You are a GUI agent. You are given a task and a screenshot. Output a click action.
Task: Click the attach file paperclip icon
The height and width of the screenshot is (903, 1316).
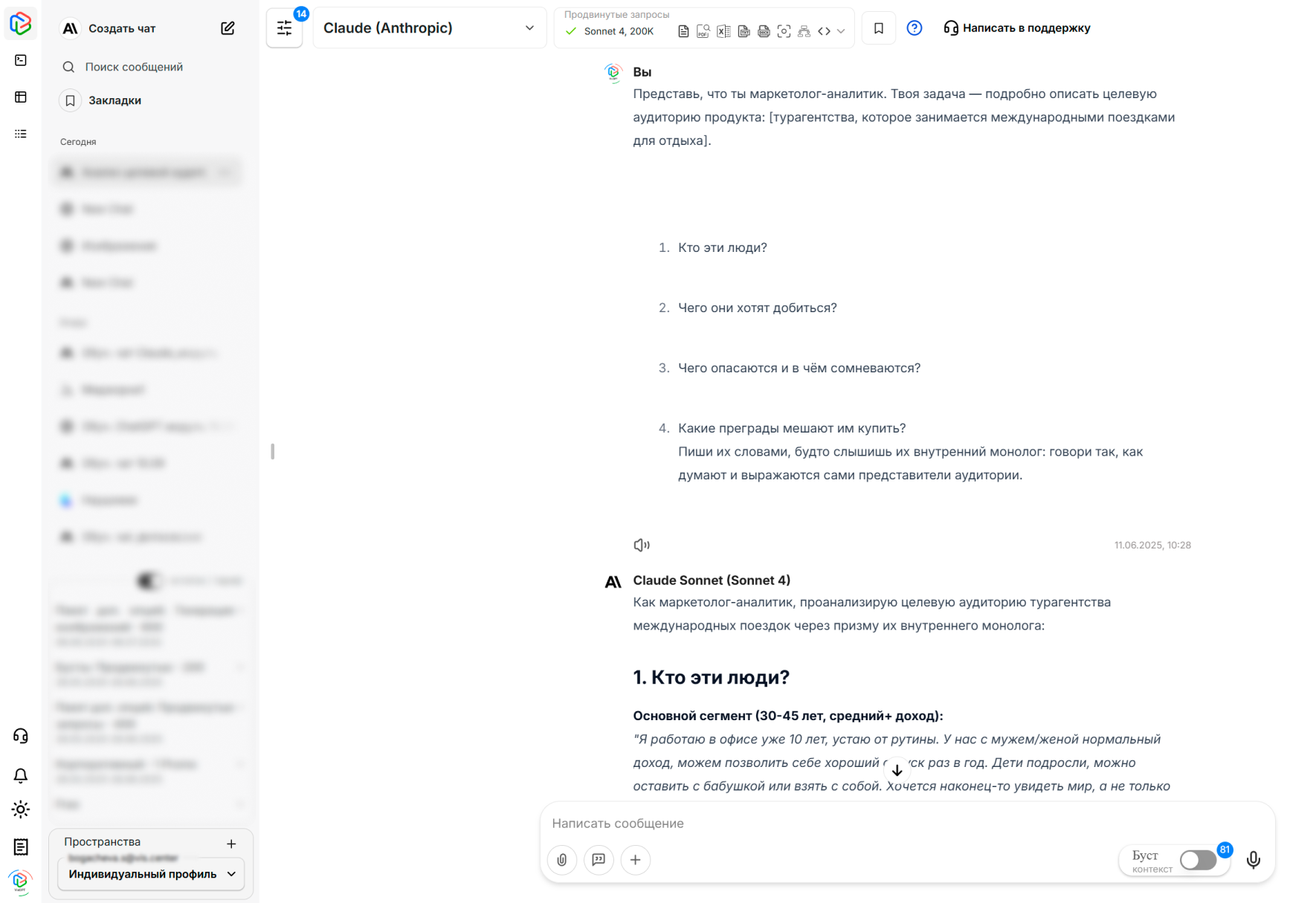[562, 860]
